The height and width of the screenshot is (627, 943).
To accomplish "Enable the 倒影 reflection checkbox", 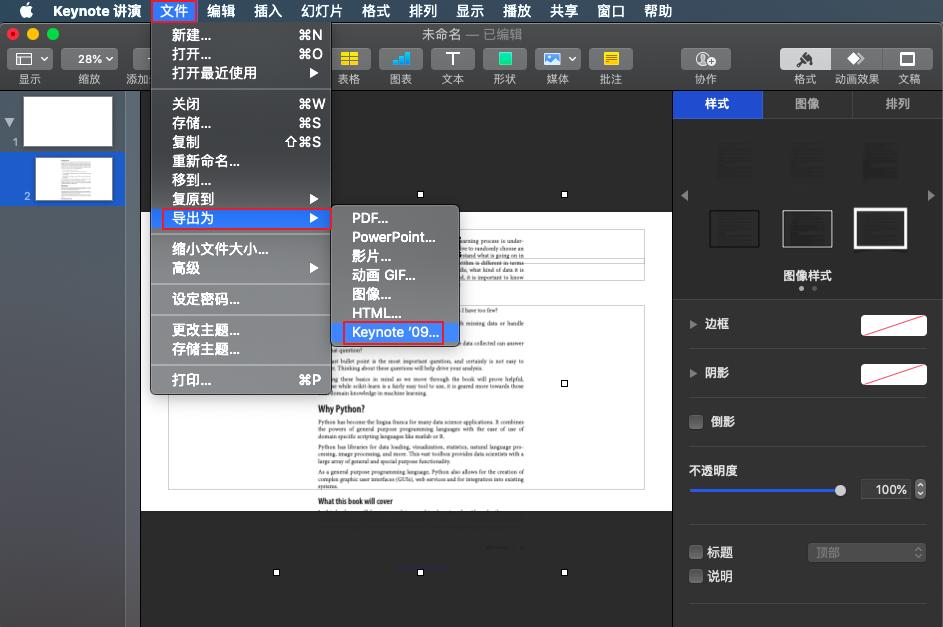I will [695, 422].
